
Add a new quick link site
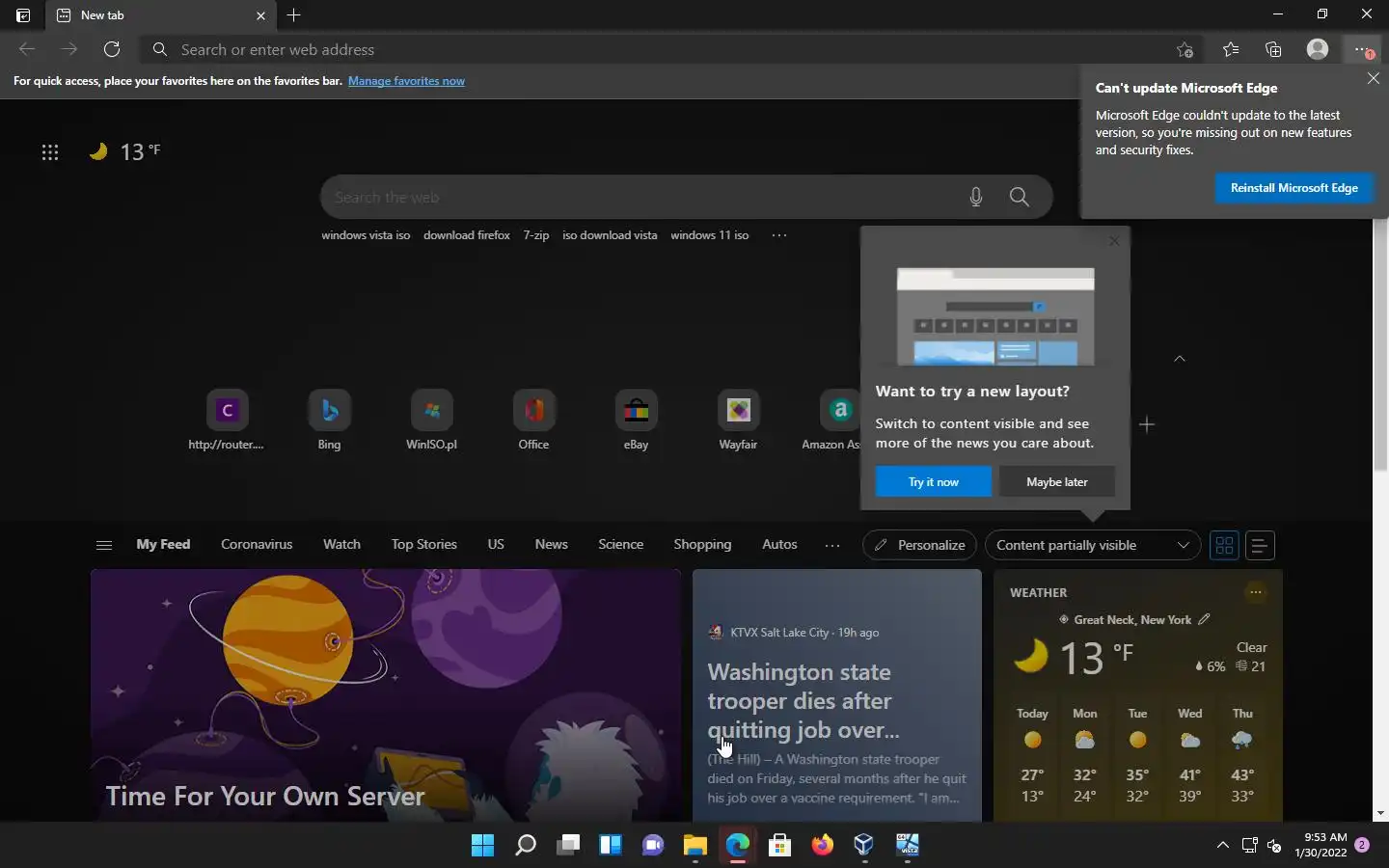[x=1146, y=424]
